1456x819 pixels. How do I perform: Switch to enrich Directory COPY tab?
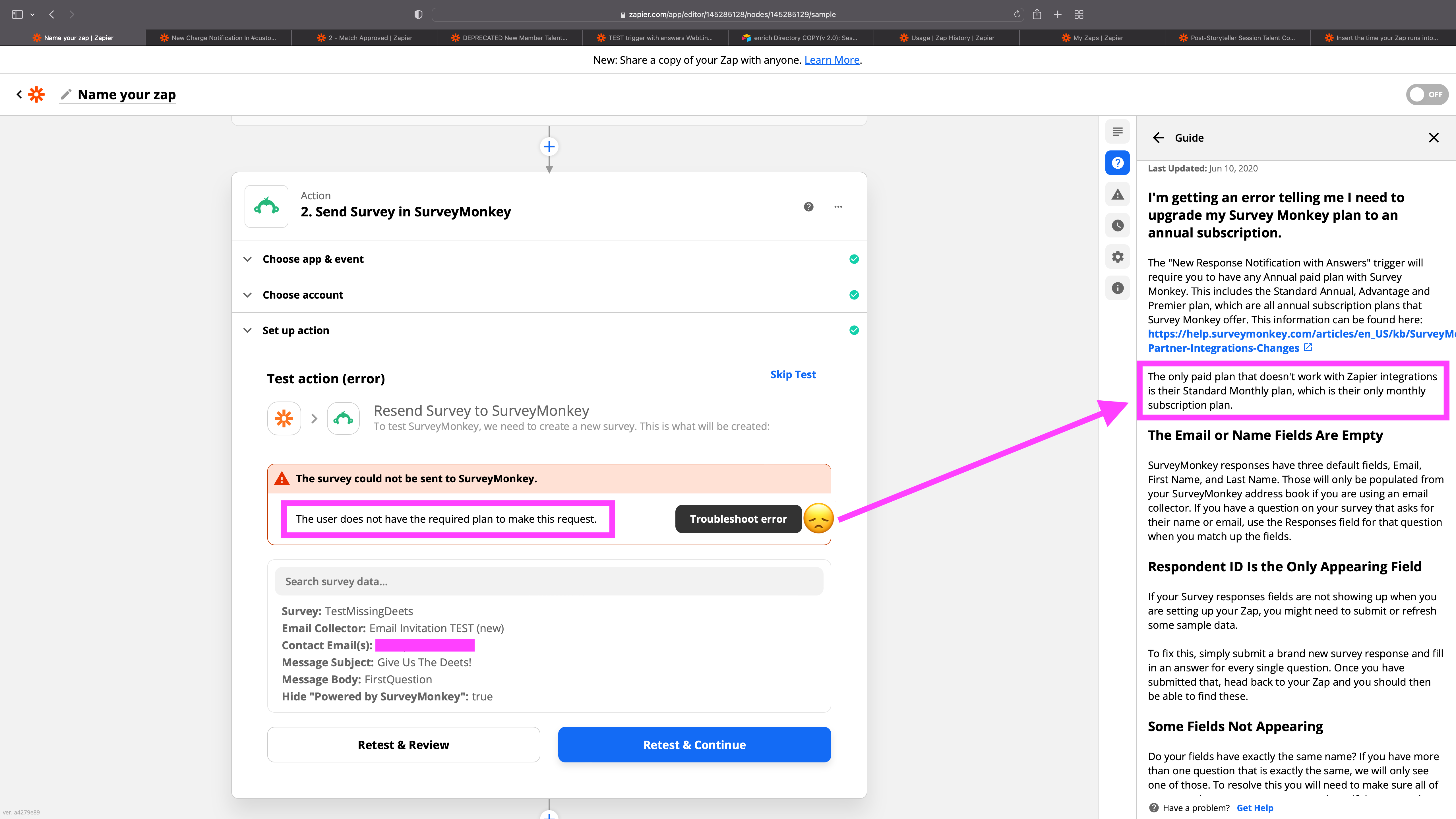coord(801,38)
